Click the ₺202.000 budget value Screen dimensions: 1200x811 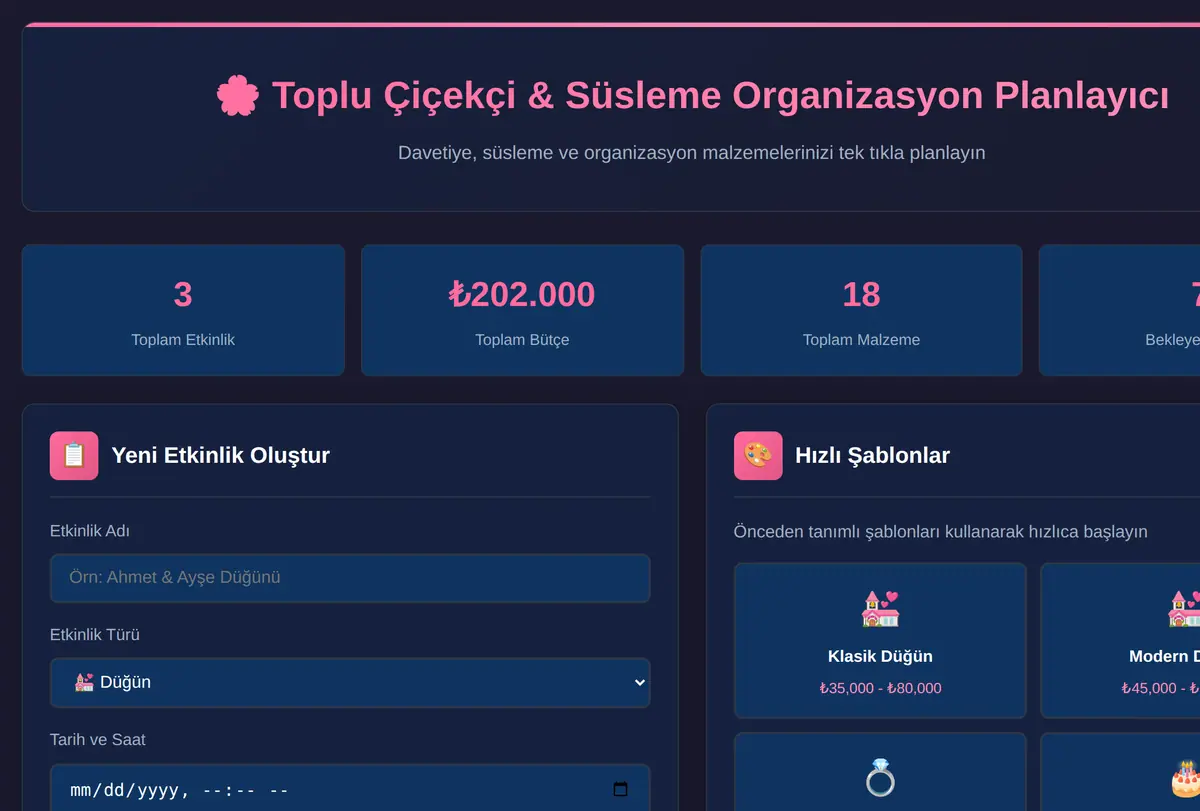522,294
